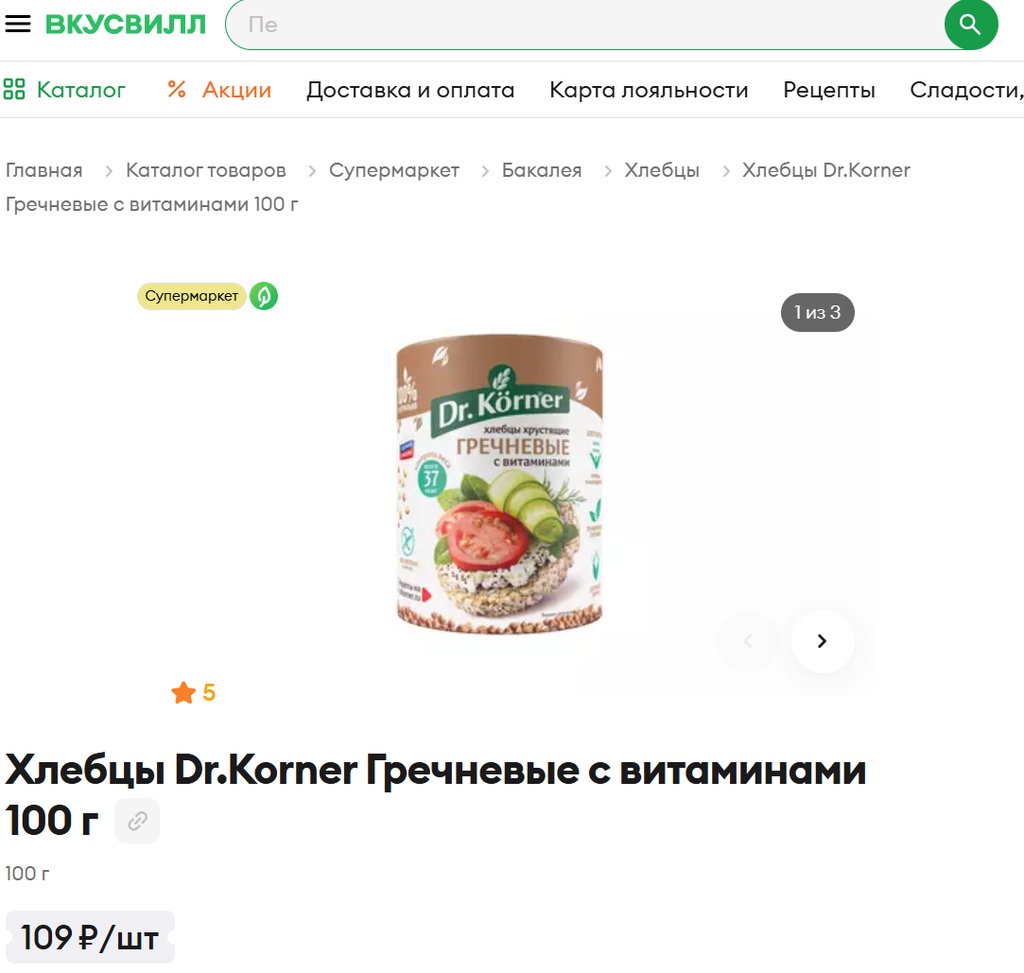Click into the search input field
Screen dimensions: 1024x973
(584, 24)
